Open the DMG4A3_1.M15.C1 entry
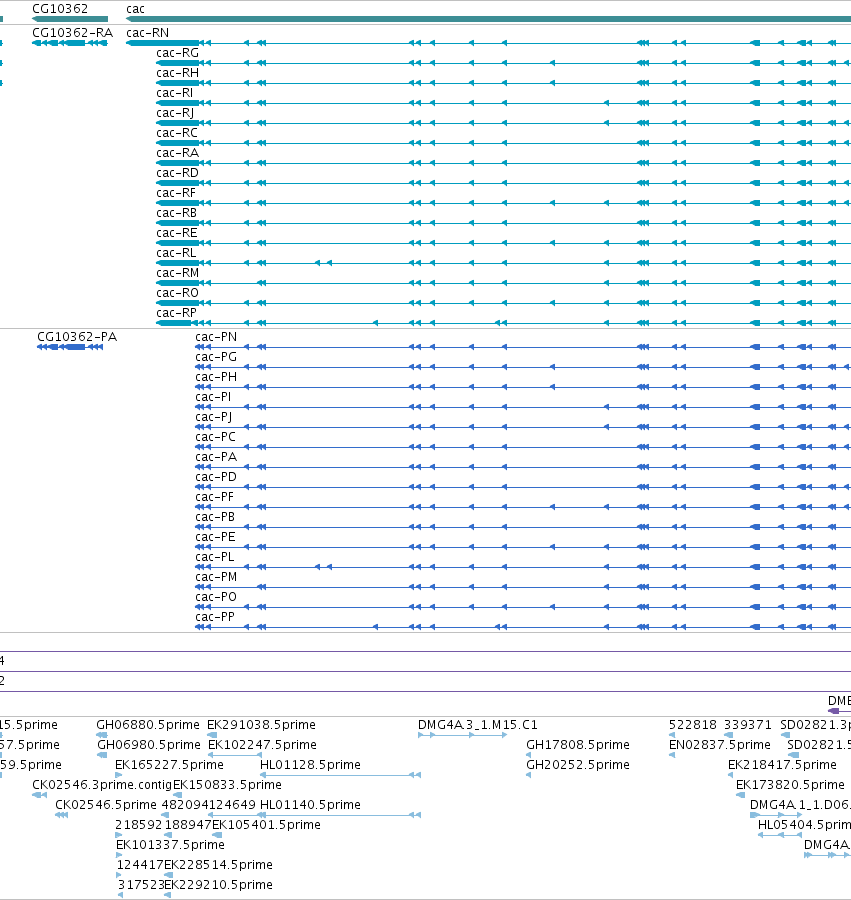Image resolution: width=851 pixels, height=900 pixels. (477, 725)
